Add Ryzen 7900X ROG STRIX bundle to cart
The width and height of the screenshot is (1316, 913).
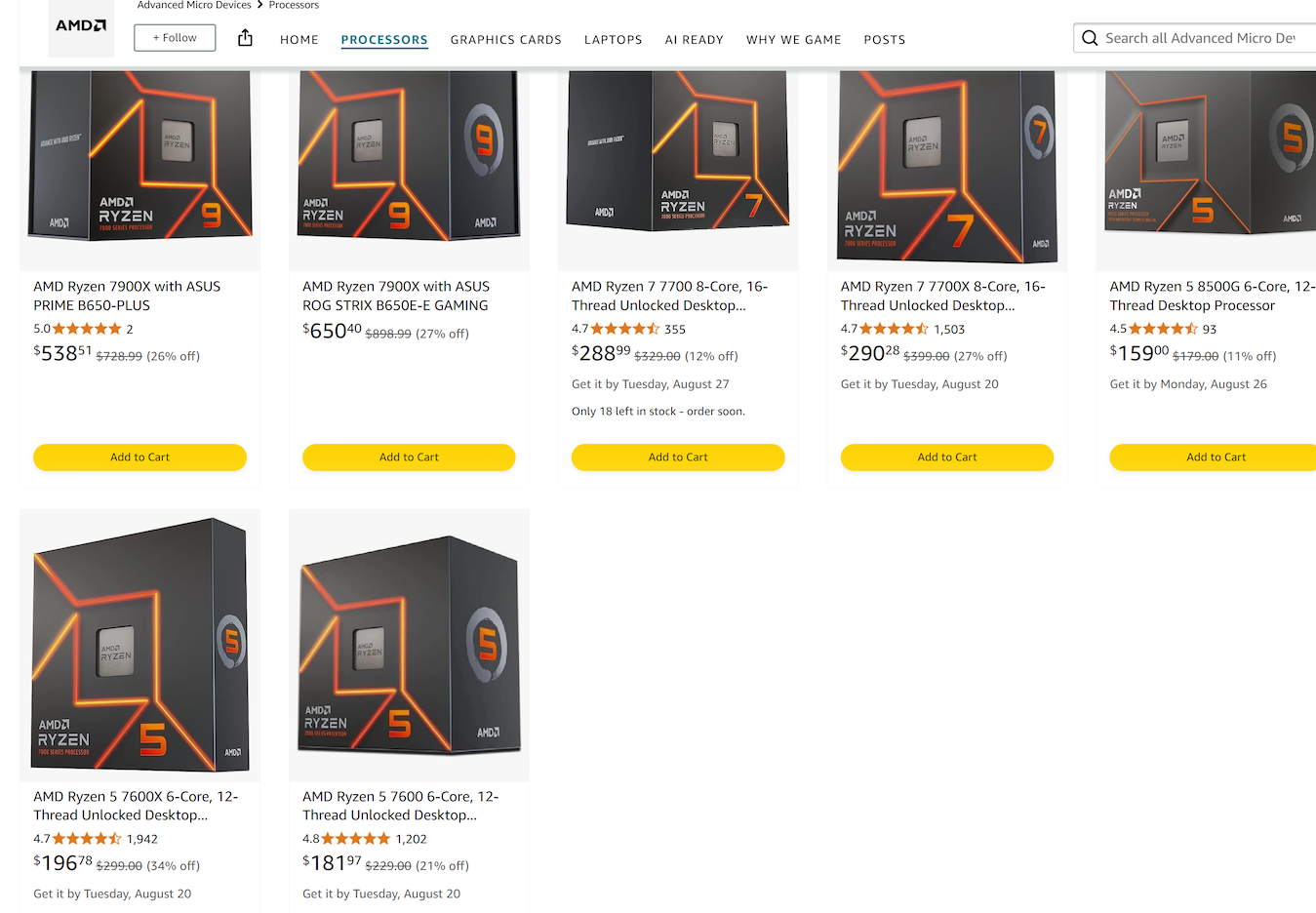point(409,457)
